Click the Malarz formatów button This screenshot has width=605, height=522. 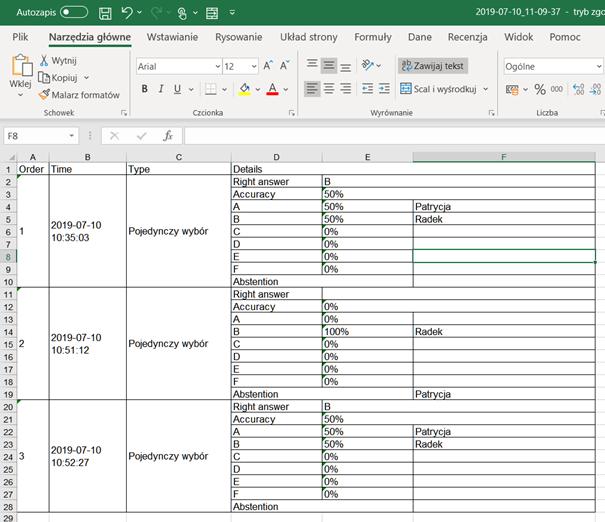(79, 95)
